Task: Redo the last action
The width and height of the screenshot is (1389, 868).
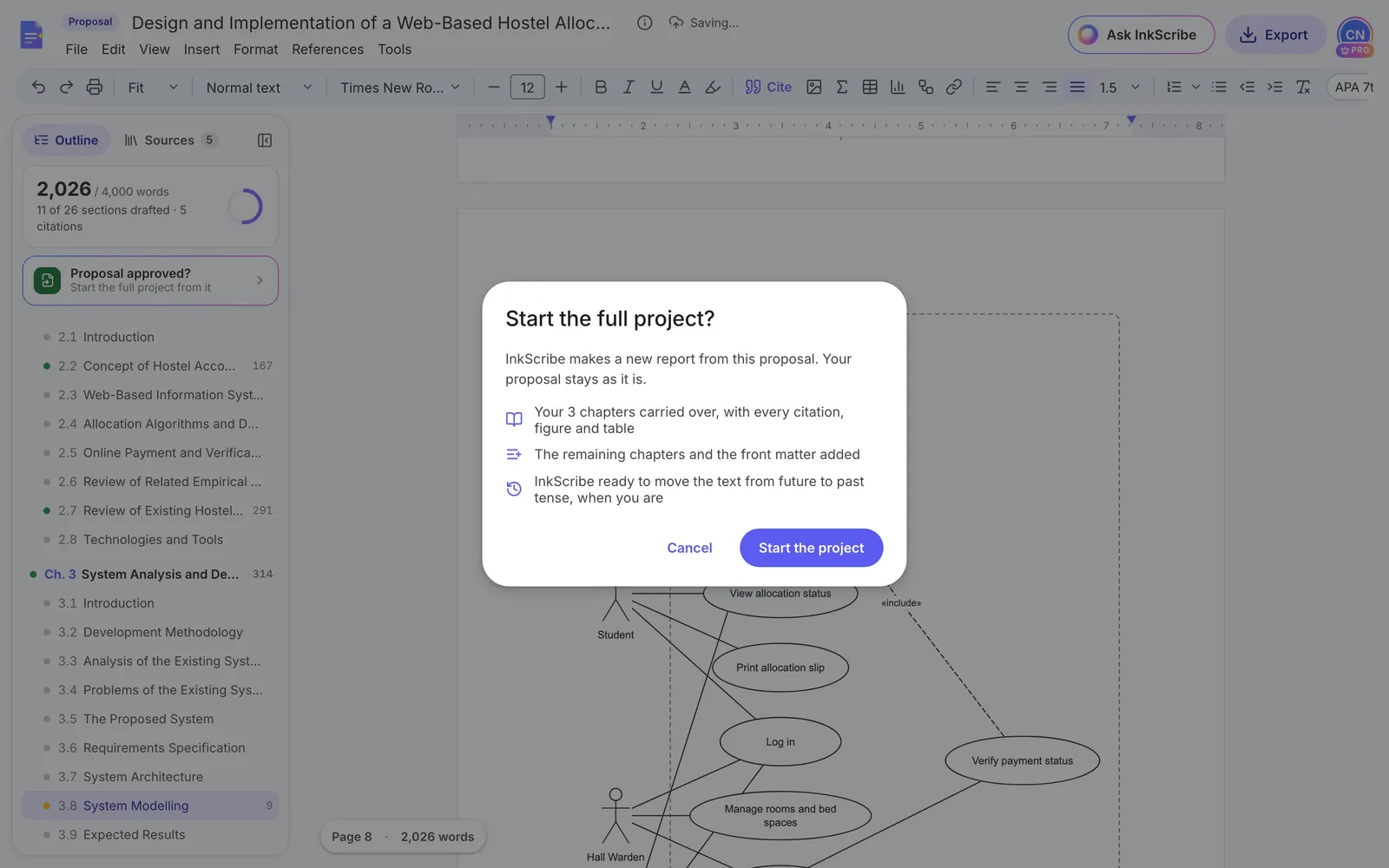Action: coord(66,87)
